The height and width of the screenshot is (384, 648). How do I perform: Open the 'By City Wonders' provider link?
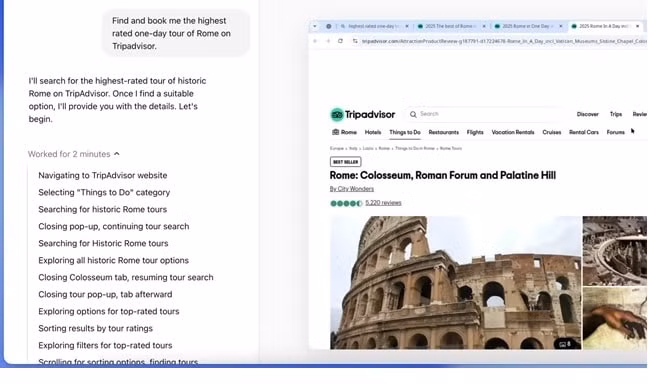click(352, 189)
